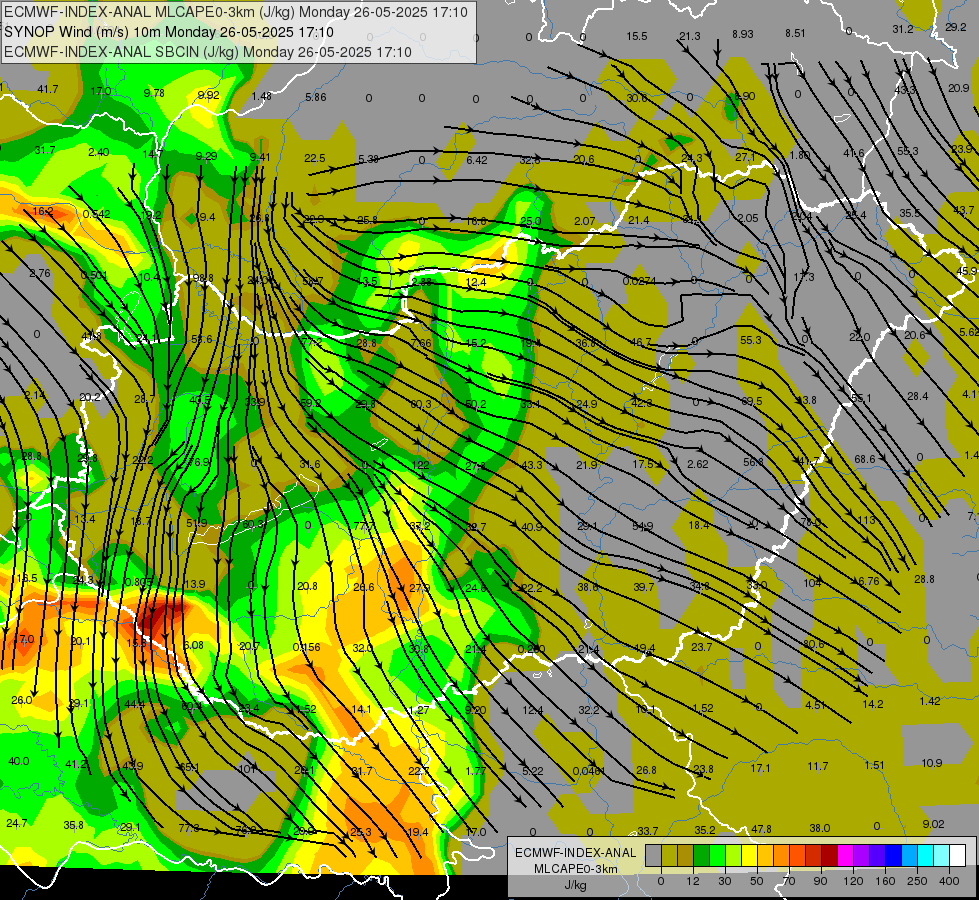This screenshot has width=979, height=900.
Task: Click the map value '98.8'
Action: coord(203,278)
